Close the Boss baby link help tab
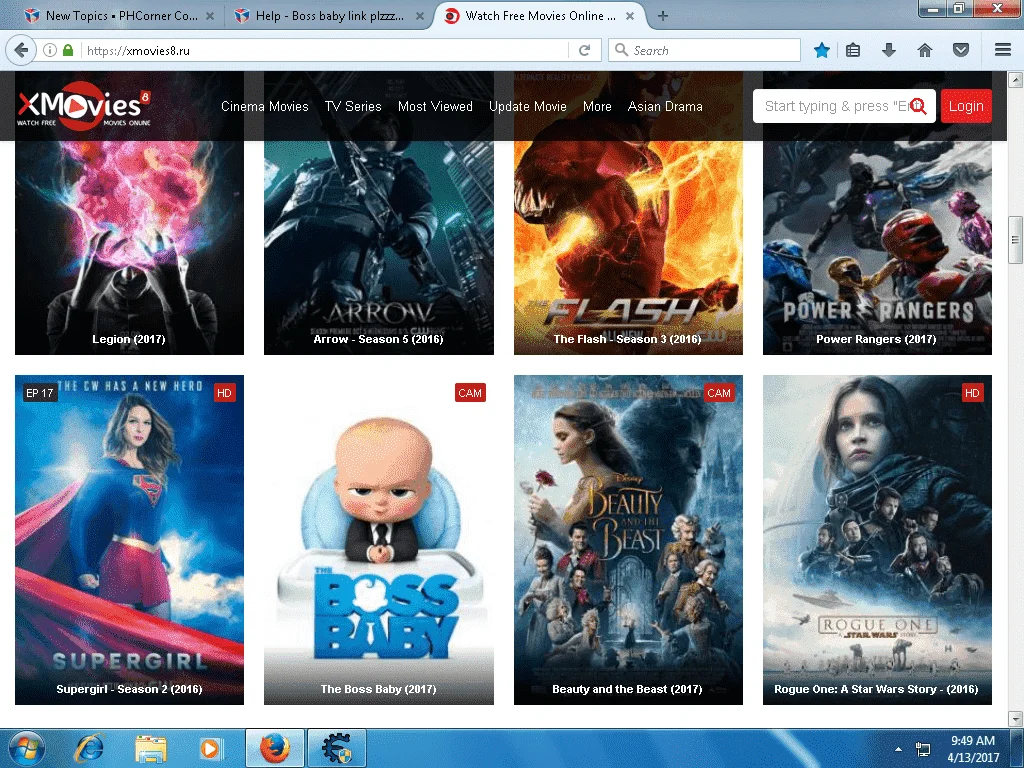This screenshot has height=768, width=1024. (x=420, y=16)
